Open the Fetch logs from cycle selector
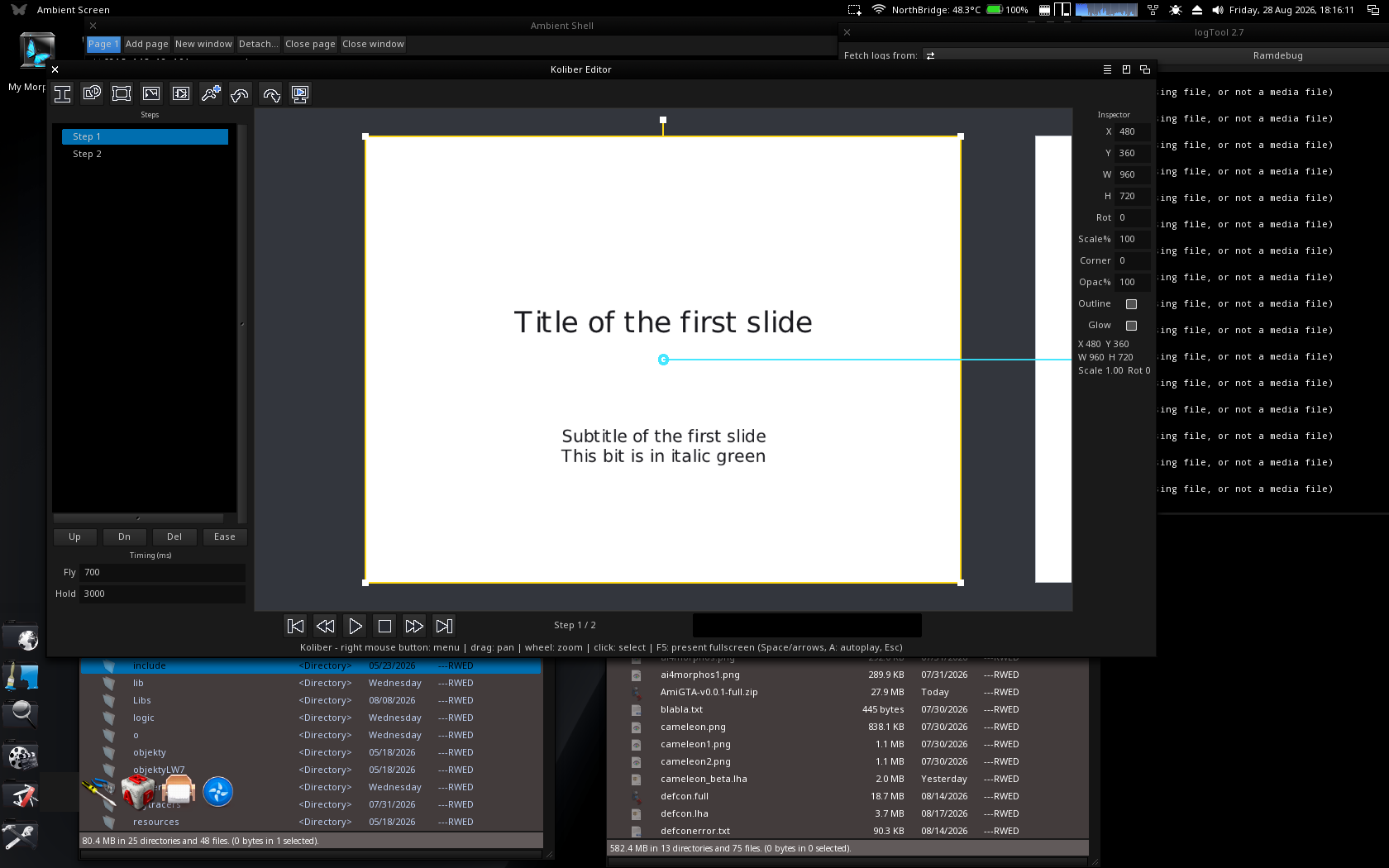 (x=930, y=55)
